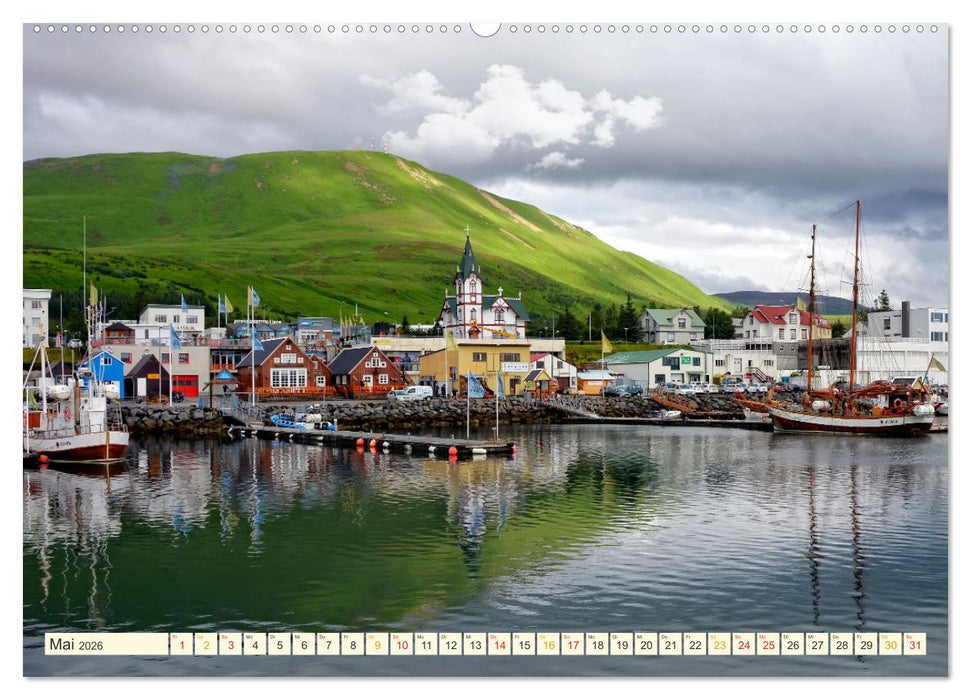
Task: Select day 6 in the calendar row
Action: point(303,644)
